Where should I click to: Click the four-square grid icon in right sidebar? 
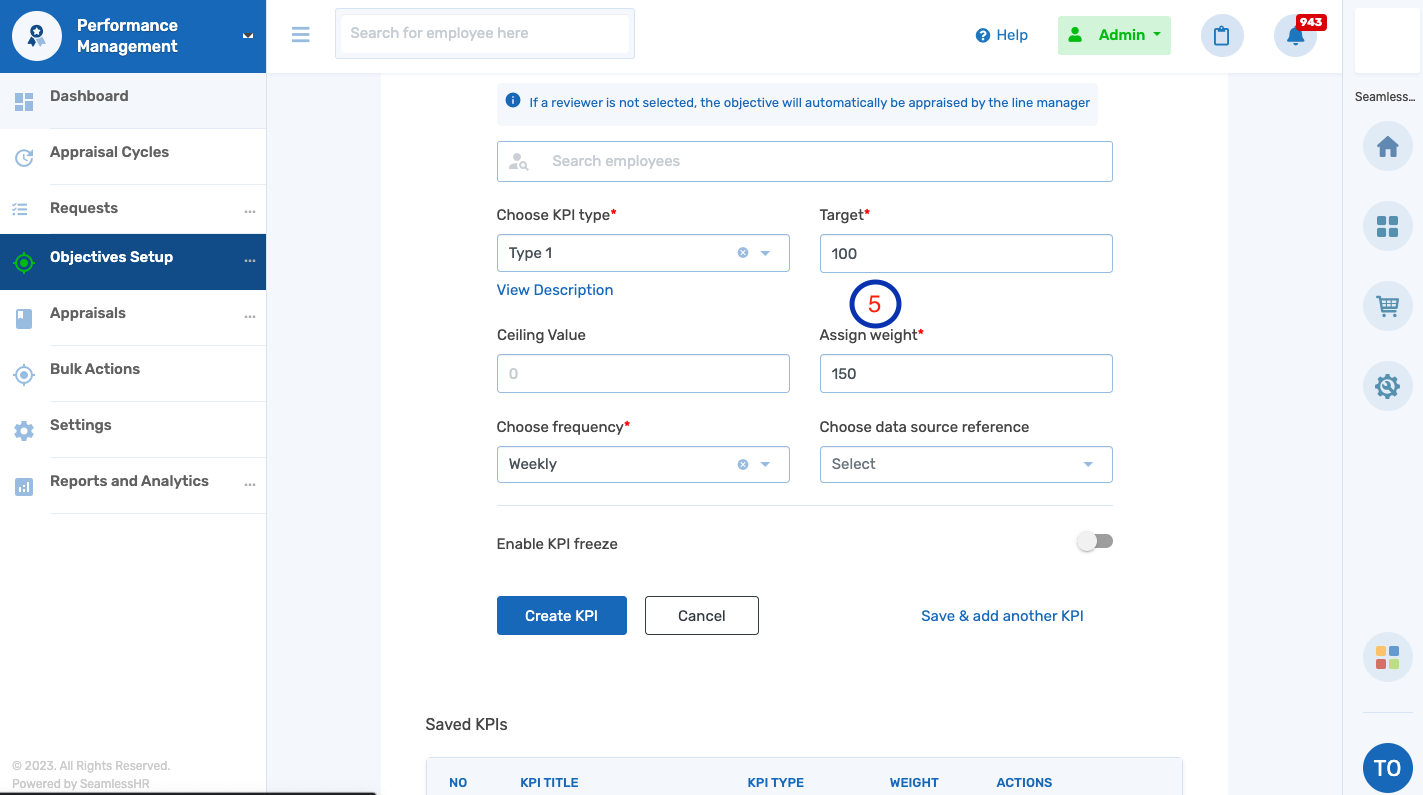(1387, 227)
